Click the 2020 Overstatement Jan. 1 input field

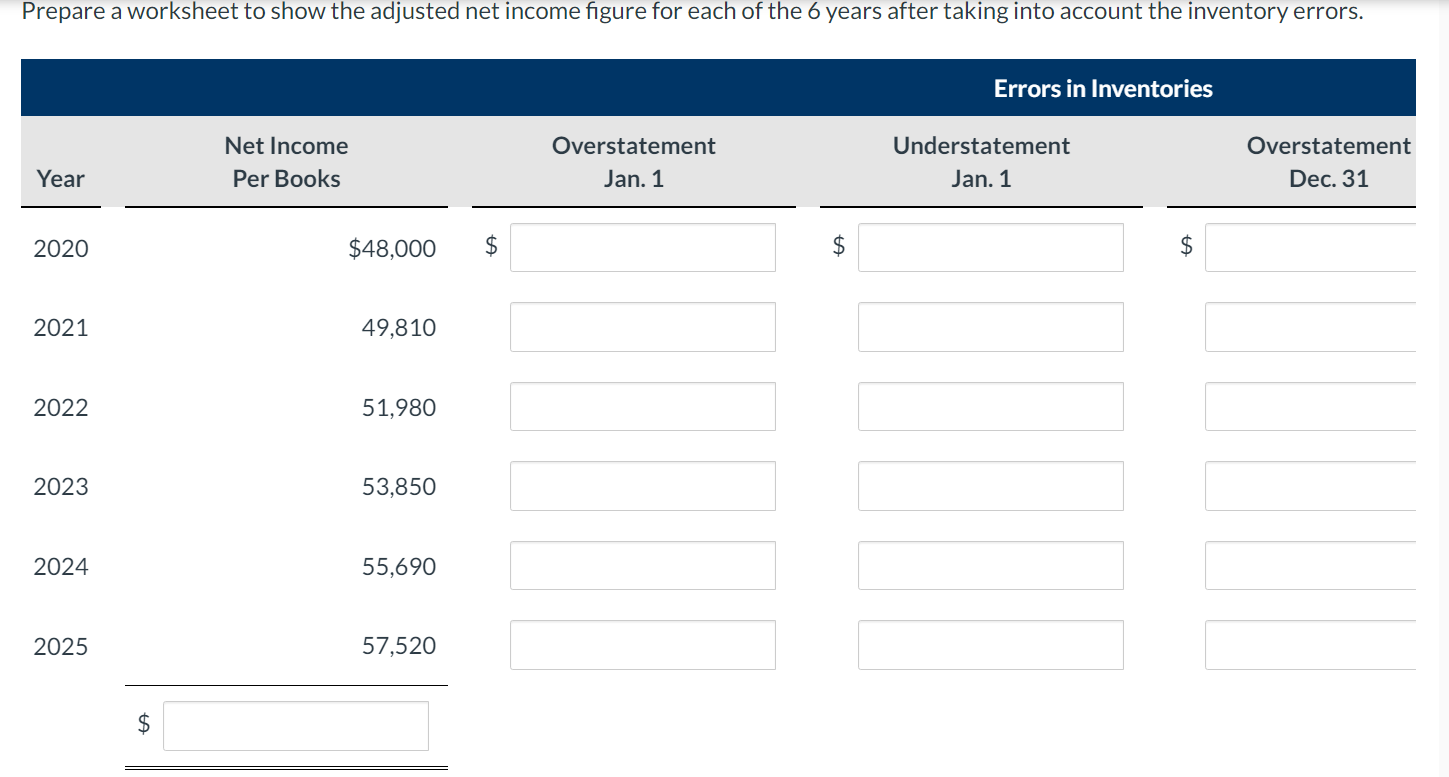click(x=643, y=247)
